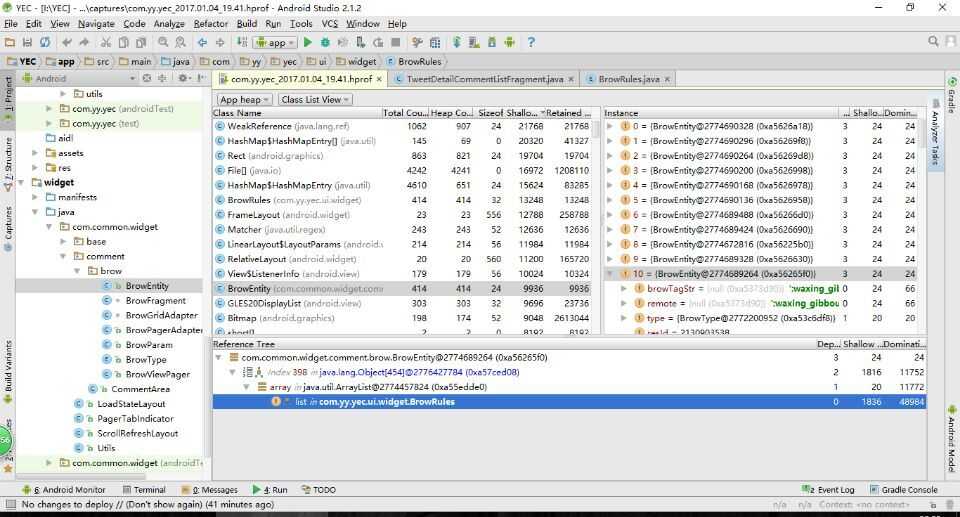The image size is (960, 517).
Task: Collapse the widget module tree node
Action: pyautogui.click(x=22, y=183)
